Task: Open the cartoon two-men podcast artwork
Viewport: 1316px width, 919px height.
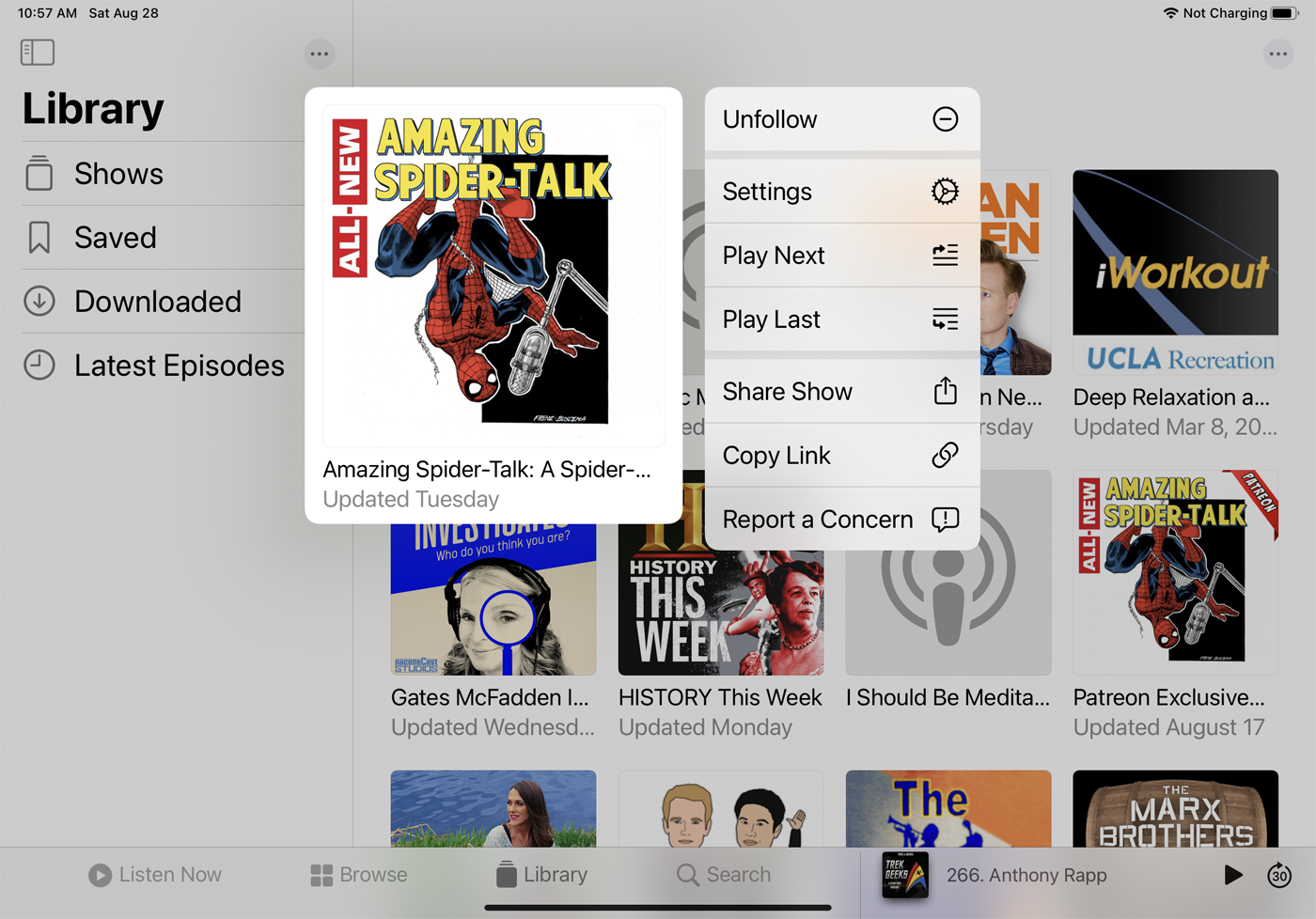Action: [x=721, y=808]
